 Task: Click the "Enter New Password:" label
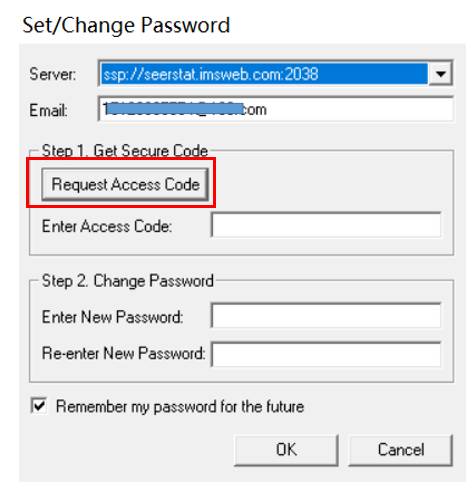click(113, 317)
